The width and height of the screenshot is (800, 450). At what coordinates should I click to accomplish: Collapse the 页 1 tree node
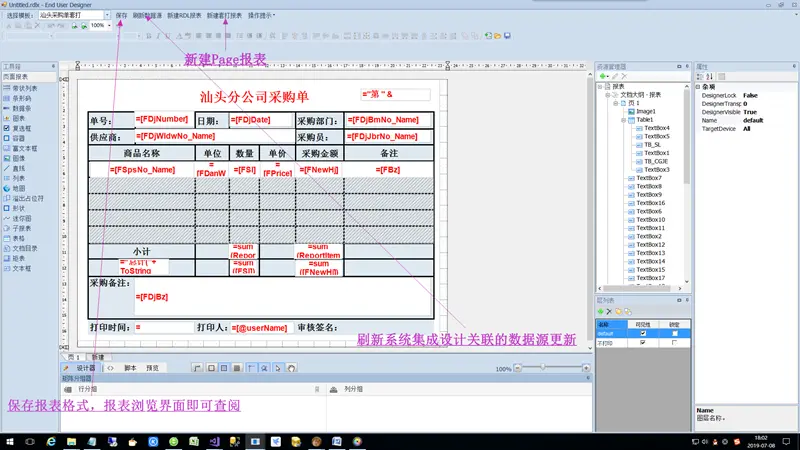click(616, 103)
